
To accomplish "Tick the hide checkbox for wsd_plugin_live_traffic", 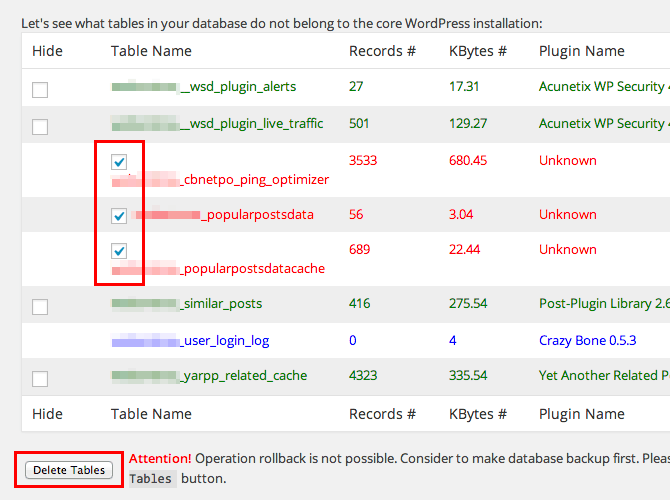I will tap(40, 127).
